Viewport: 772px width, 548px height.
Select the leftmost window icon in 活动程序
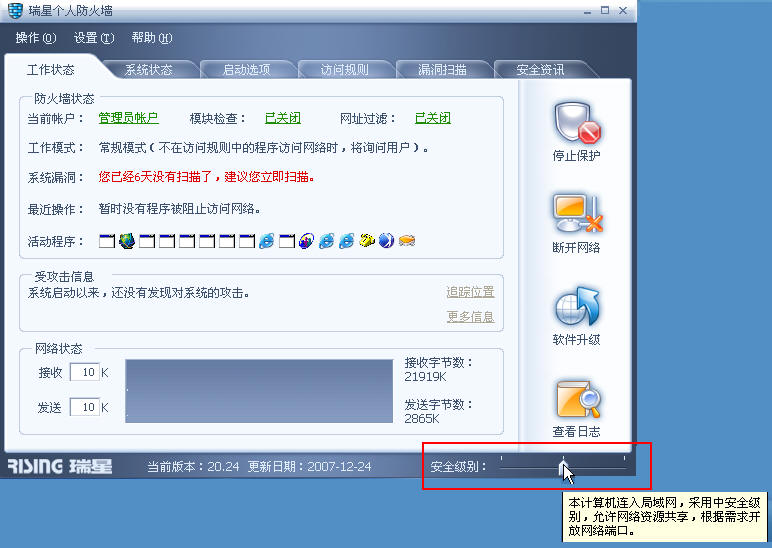click(106, 241)
